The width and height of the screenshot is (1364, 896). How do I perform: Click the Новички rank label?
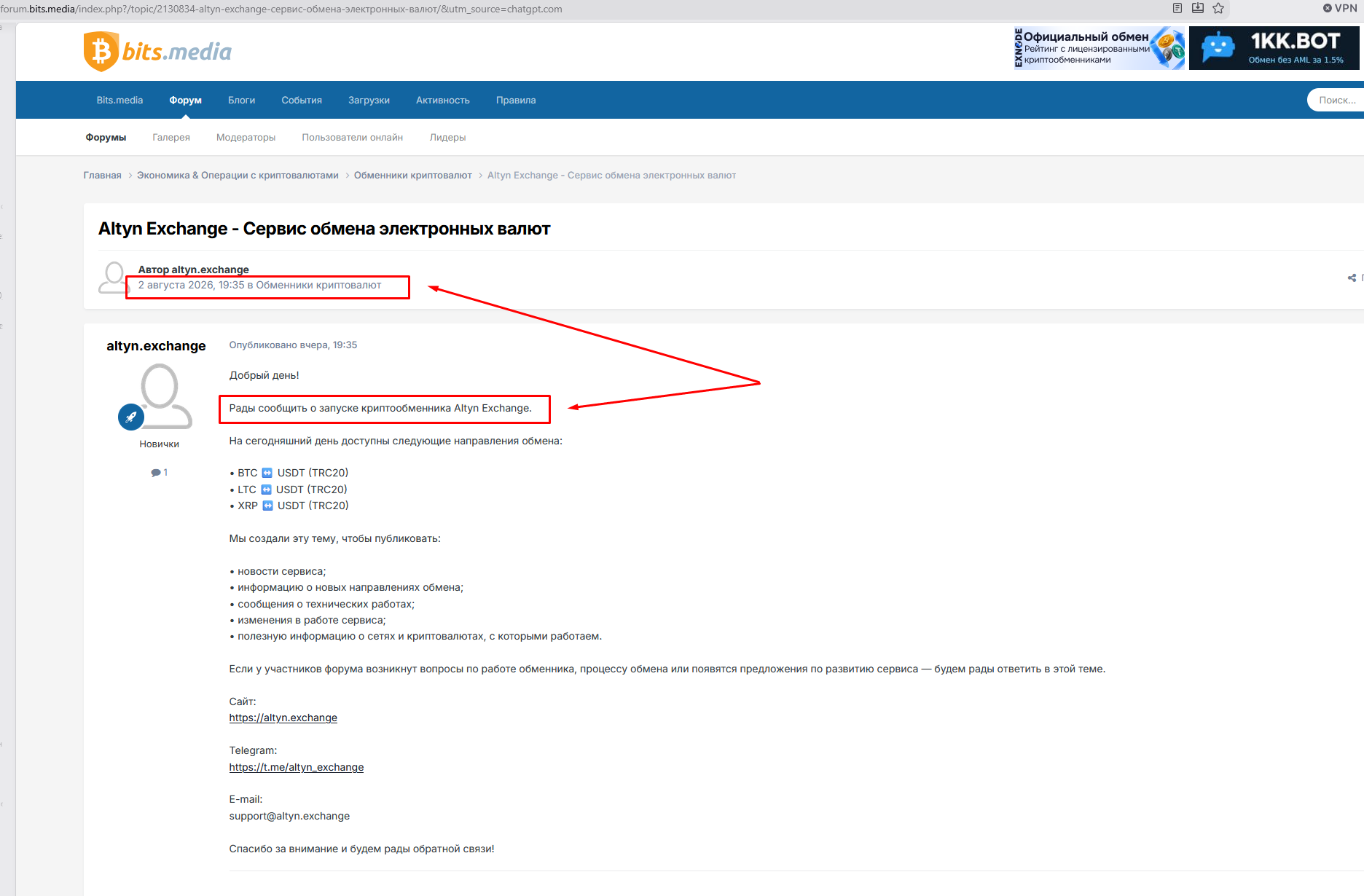(160, 444)
